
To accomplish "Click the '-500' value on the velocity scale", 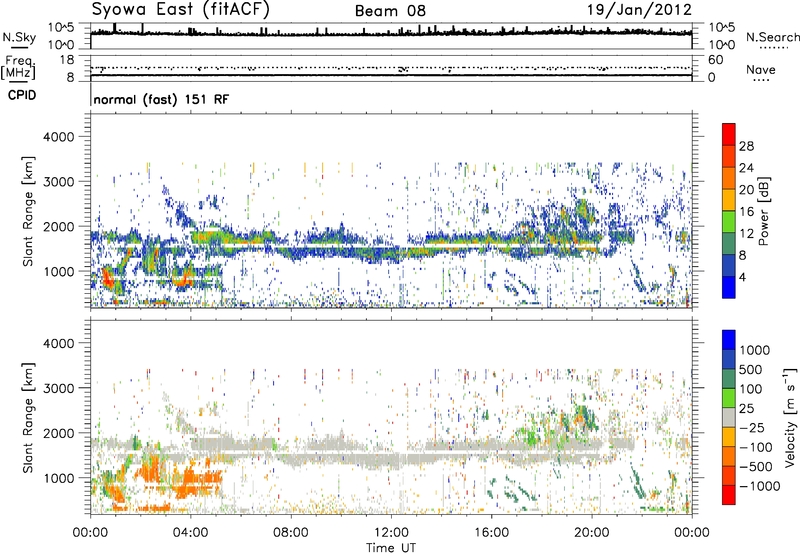I will pos(756,467).
